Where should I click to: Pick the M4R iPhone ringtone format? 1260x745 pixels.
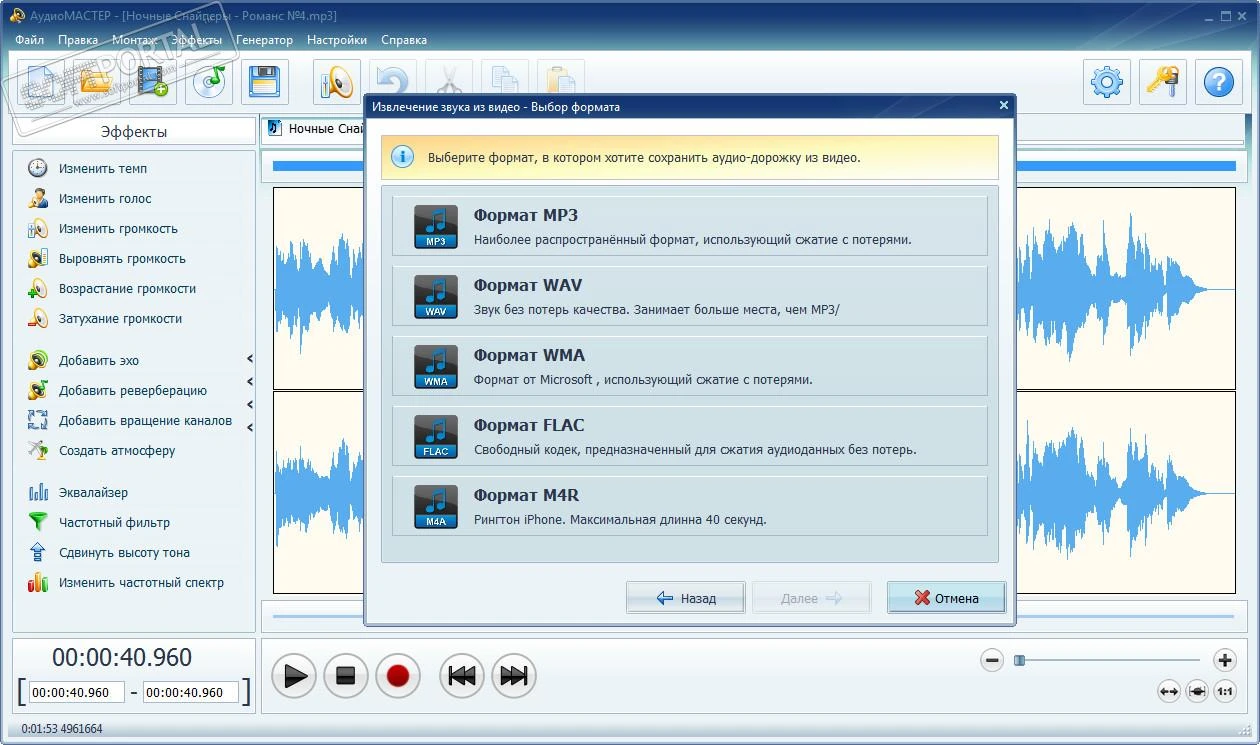tap(689, 506)
